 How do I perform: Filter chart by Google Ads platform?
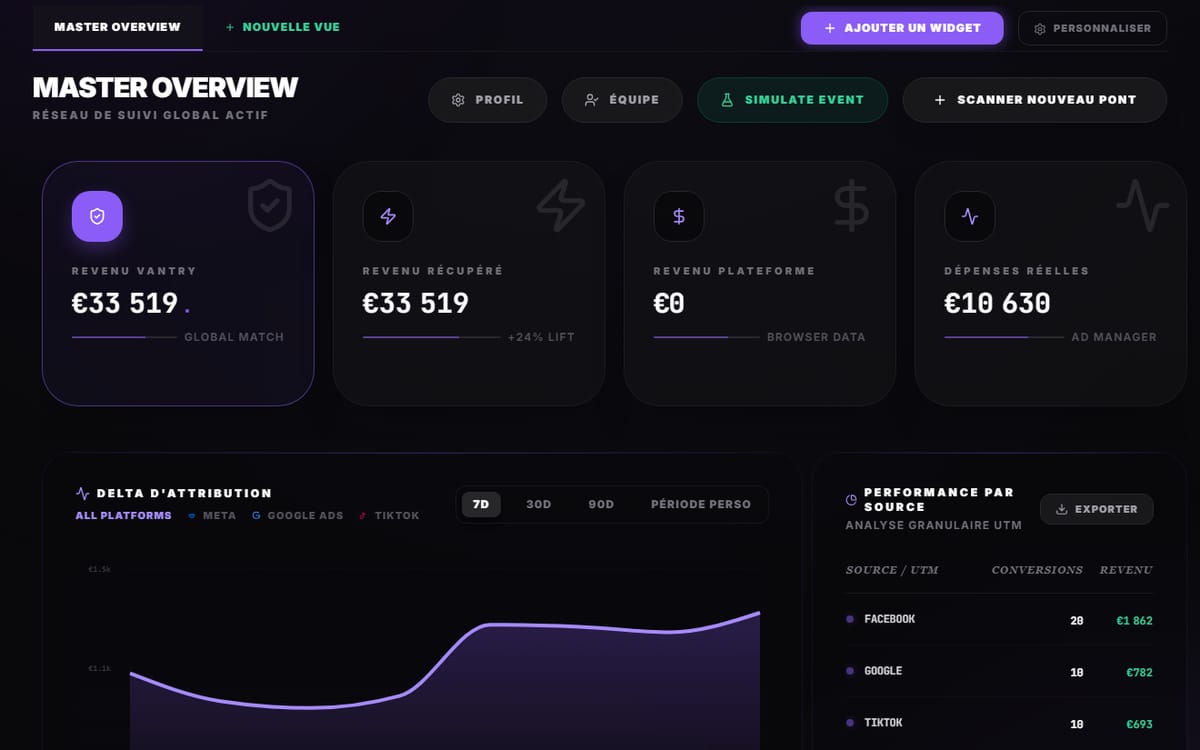click(298, 516)
